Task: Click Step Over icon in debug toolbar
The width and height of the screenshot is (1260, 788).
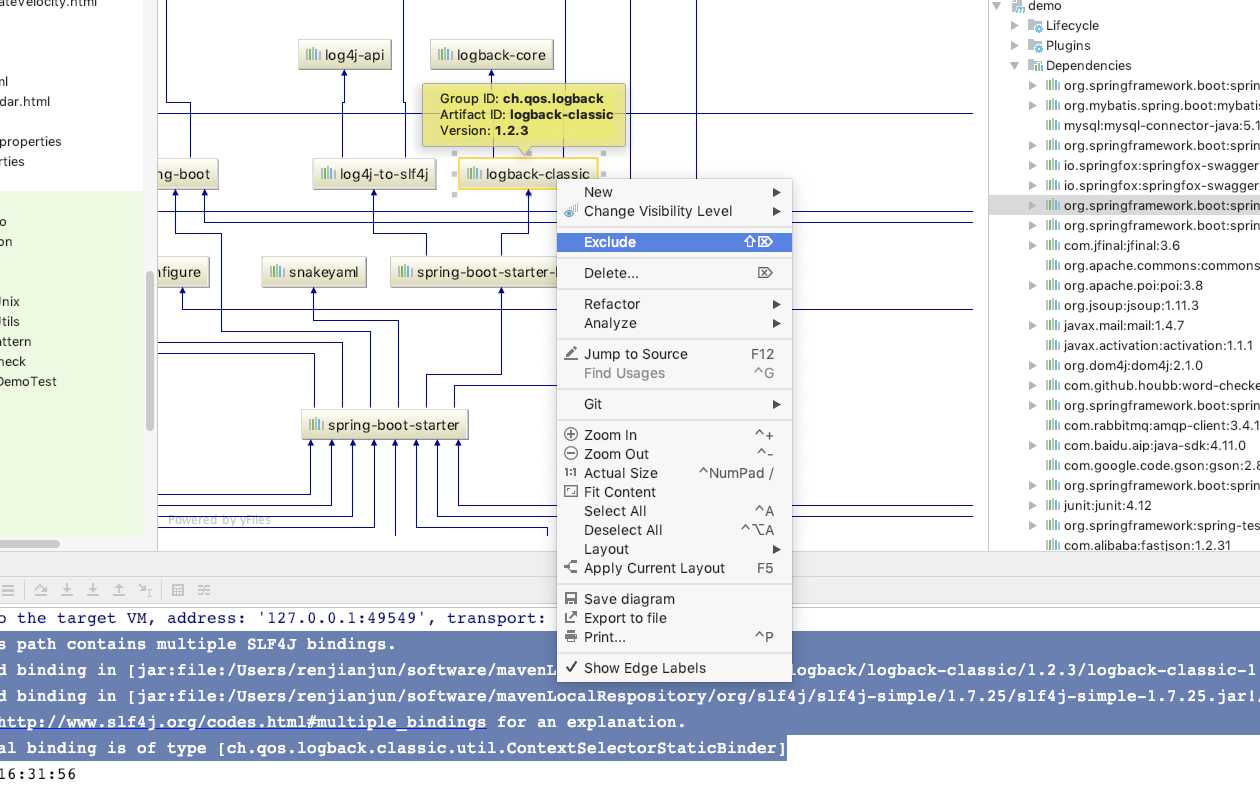Action: pos(41,590)
